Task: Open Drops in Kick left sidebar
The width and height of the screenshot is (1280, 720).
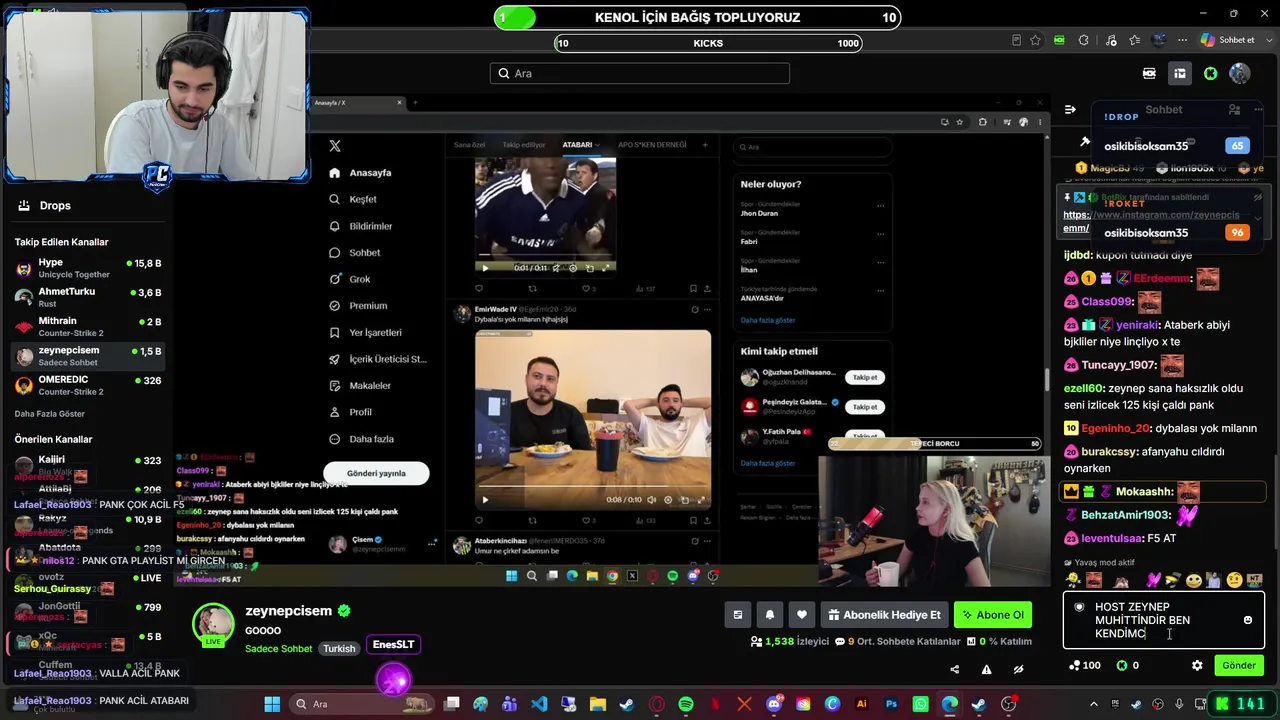Action: pyautogui.click(x=45, y=206)
